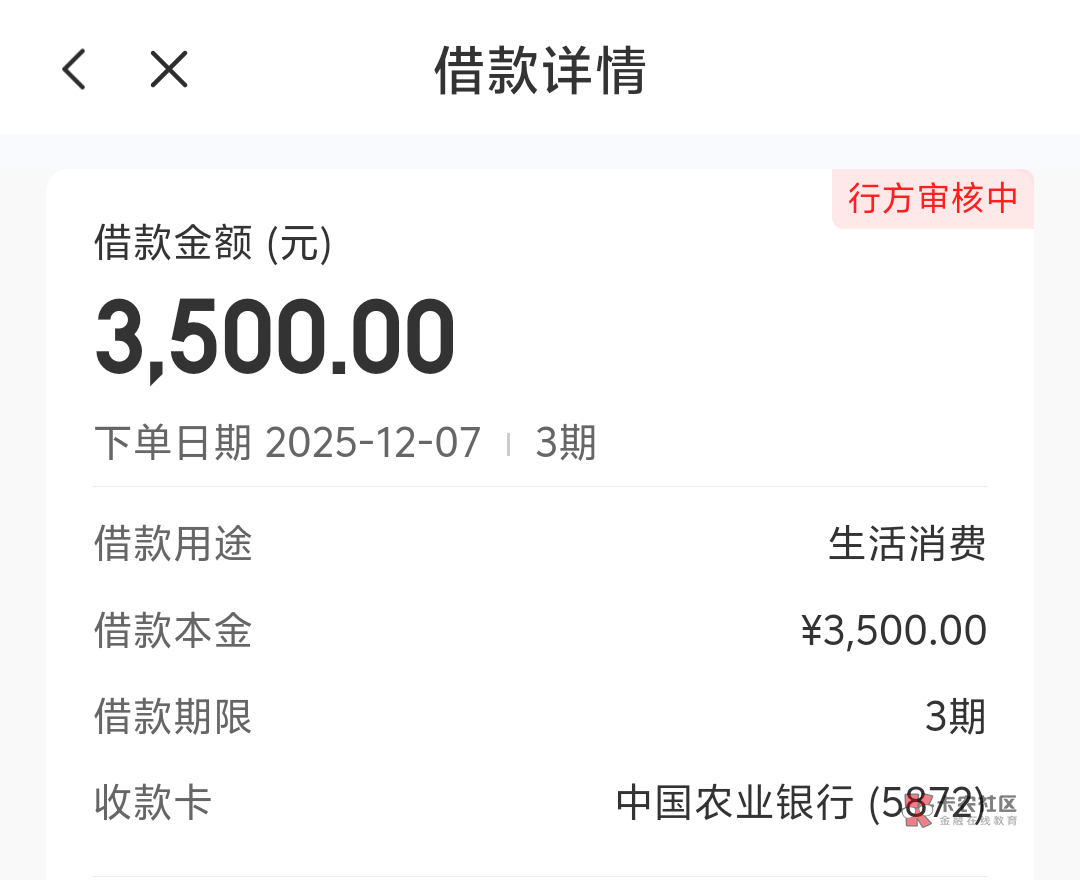Click the divider between 下单日期 and 3期

(x=508, y=444)
